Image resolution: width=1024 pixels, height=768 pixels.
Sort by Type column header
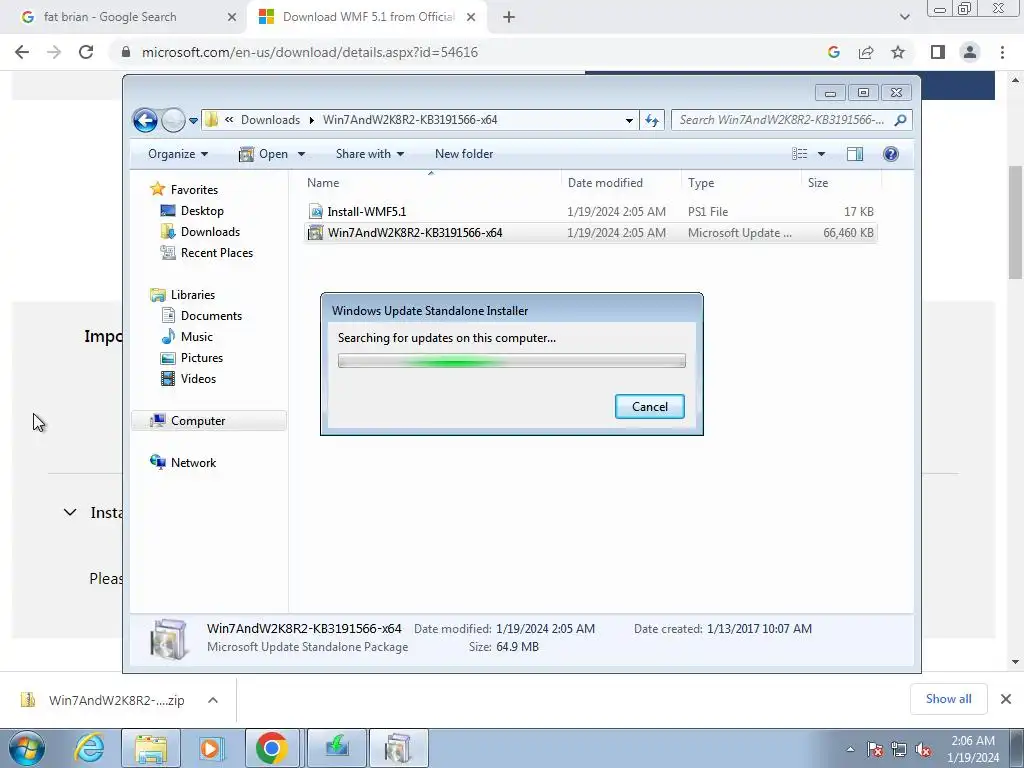point(741,183)
